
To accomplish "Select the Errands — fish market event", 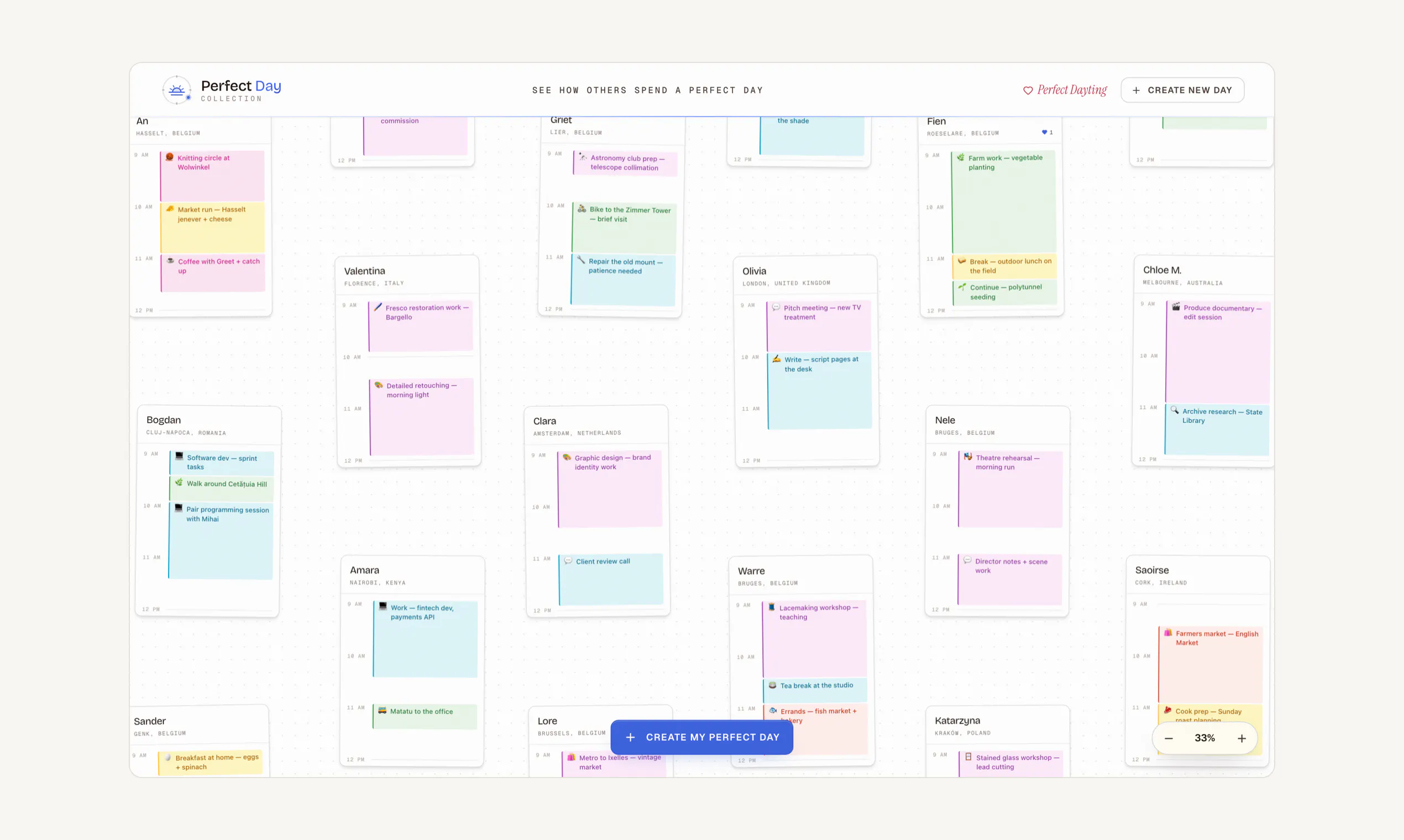I will click(815, 729).
